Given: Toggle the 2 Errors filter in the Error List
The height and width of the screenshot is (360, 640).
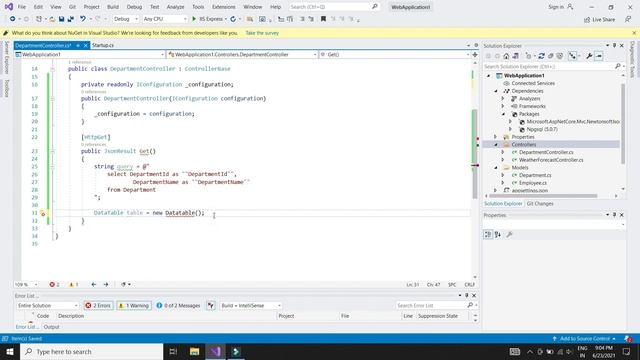Looking at the screenshot, I should [98, 305].
